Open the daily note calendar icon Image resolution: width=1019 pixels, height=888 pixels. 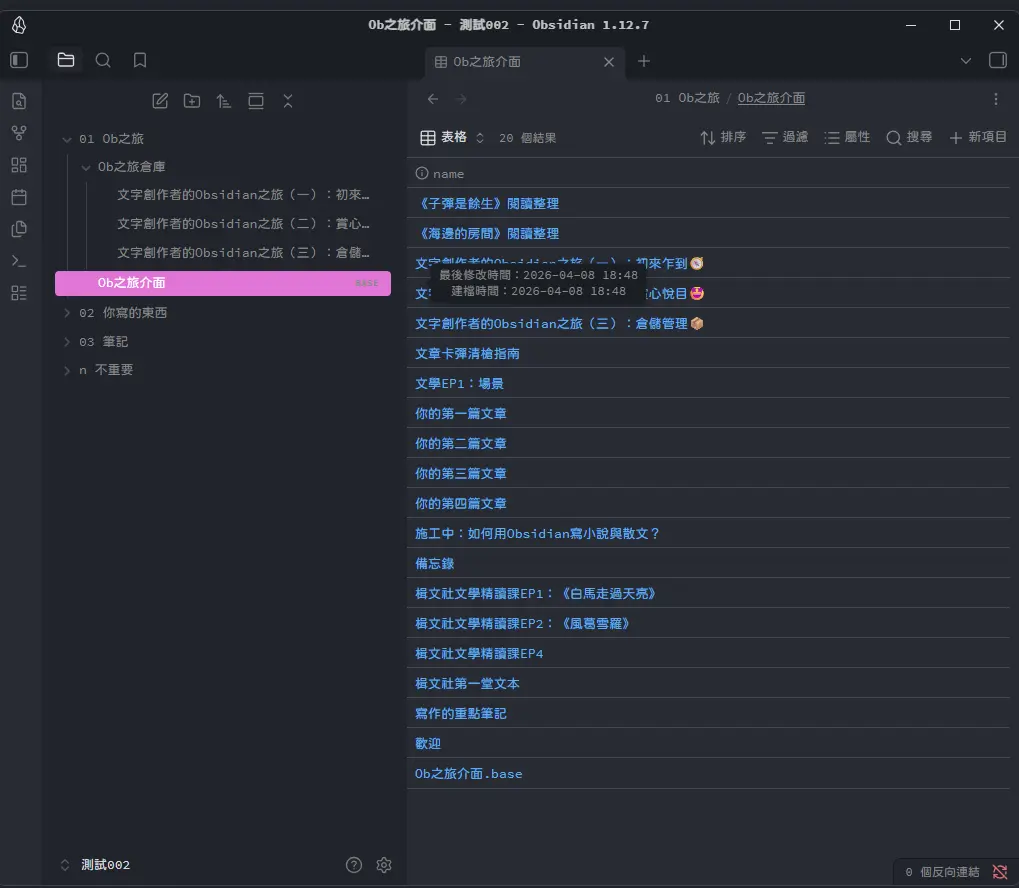[x=19, y=197]
